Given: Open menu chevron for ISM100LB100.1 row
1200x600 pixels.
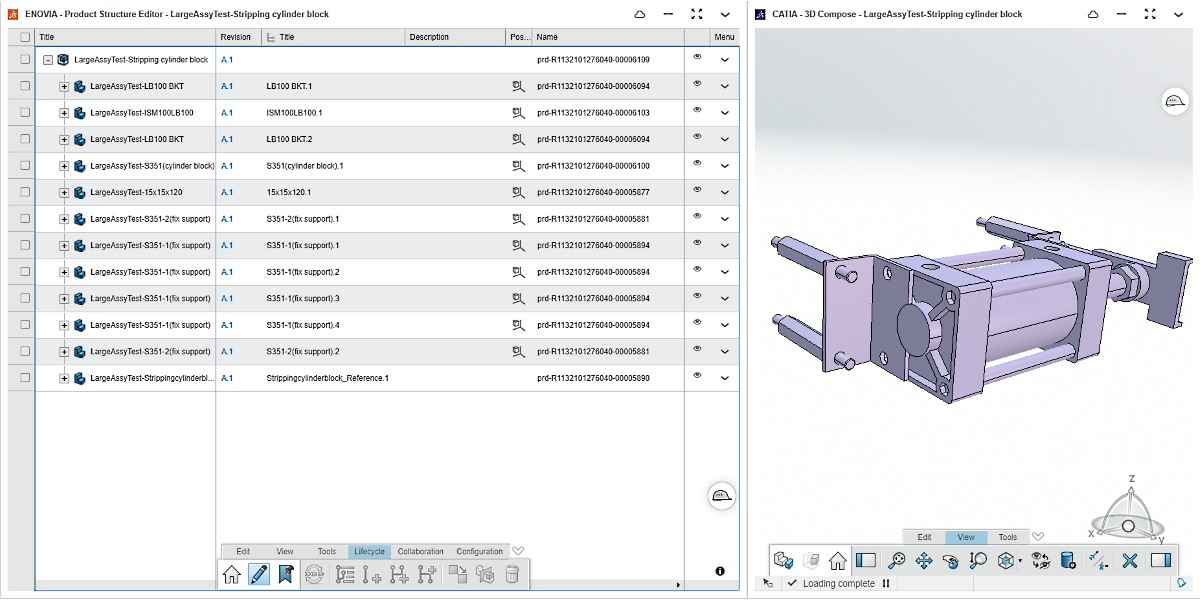Looking at the screenshot, I should pyautogui.click(x=725, y=113).
